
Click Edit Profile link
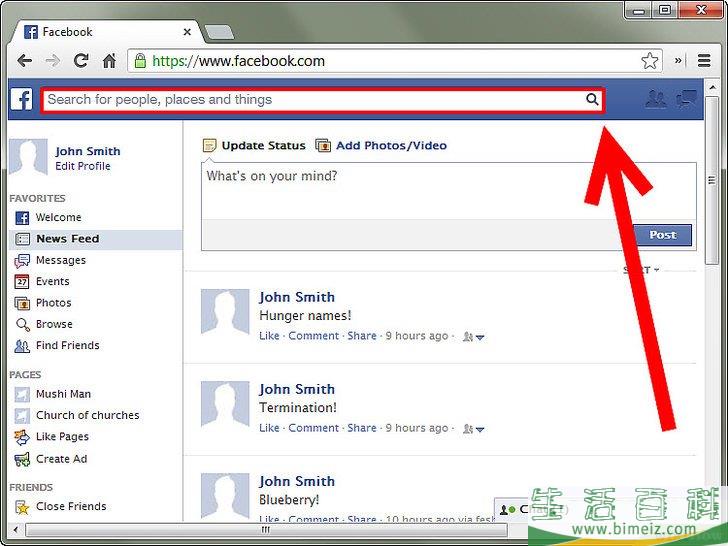point(83,166)
